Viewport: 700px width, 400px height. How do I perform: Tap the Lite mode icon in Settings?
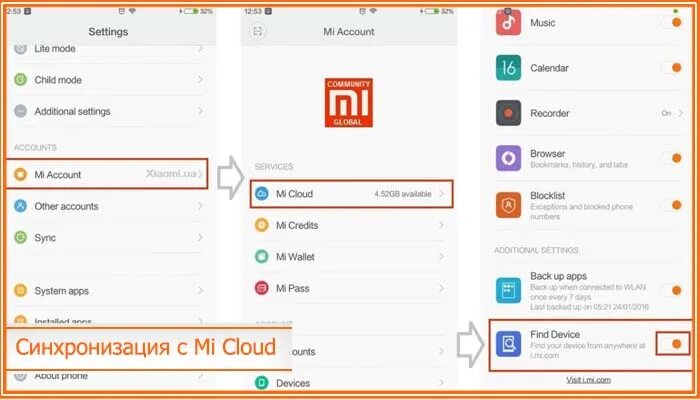pos(20,49)
